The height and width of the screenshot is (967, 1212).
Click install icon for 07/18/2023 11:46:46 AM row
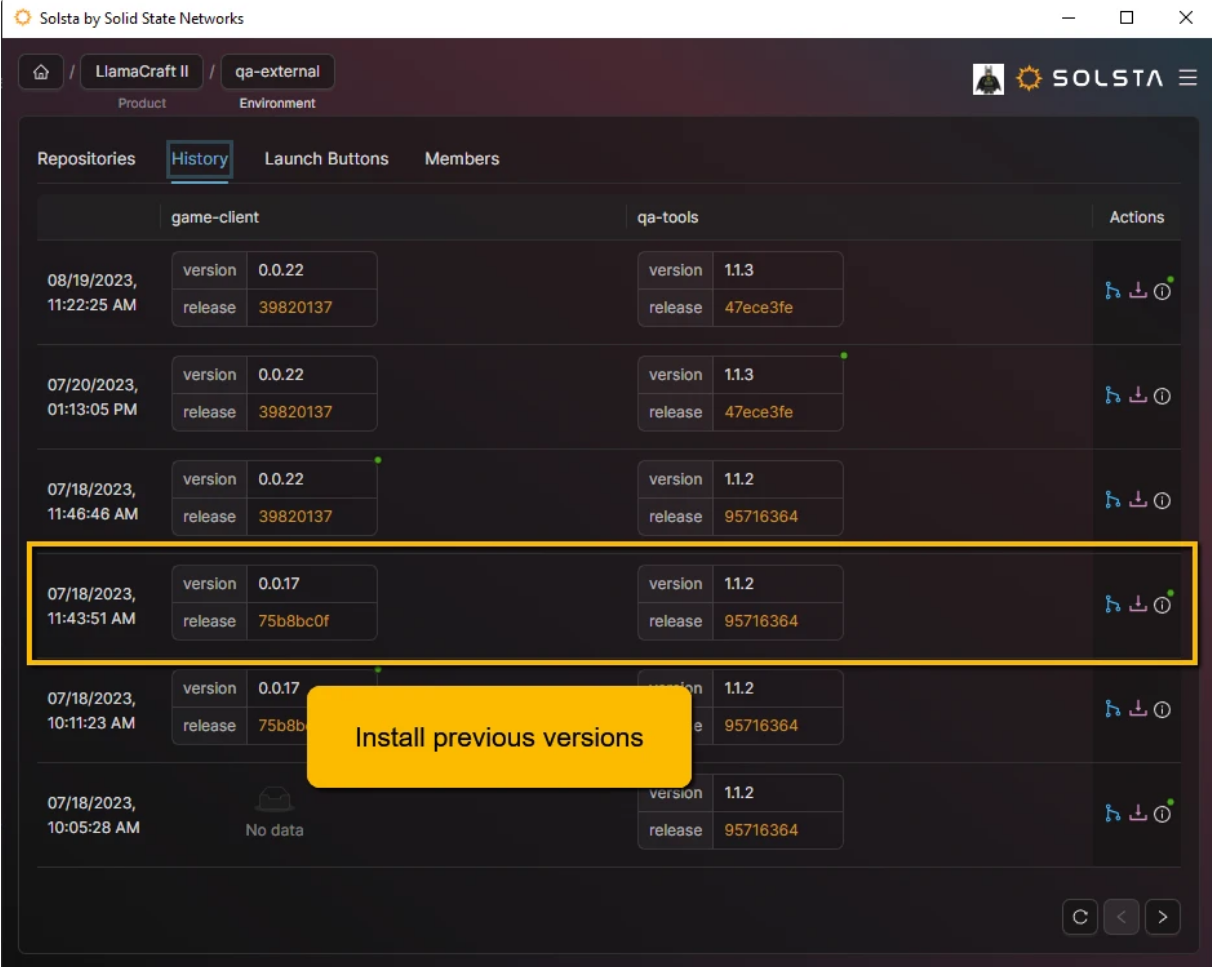tap(1137, 500)
